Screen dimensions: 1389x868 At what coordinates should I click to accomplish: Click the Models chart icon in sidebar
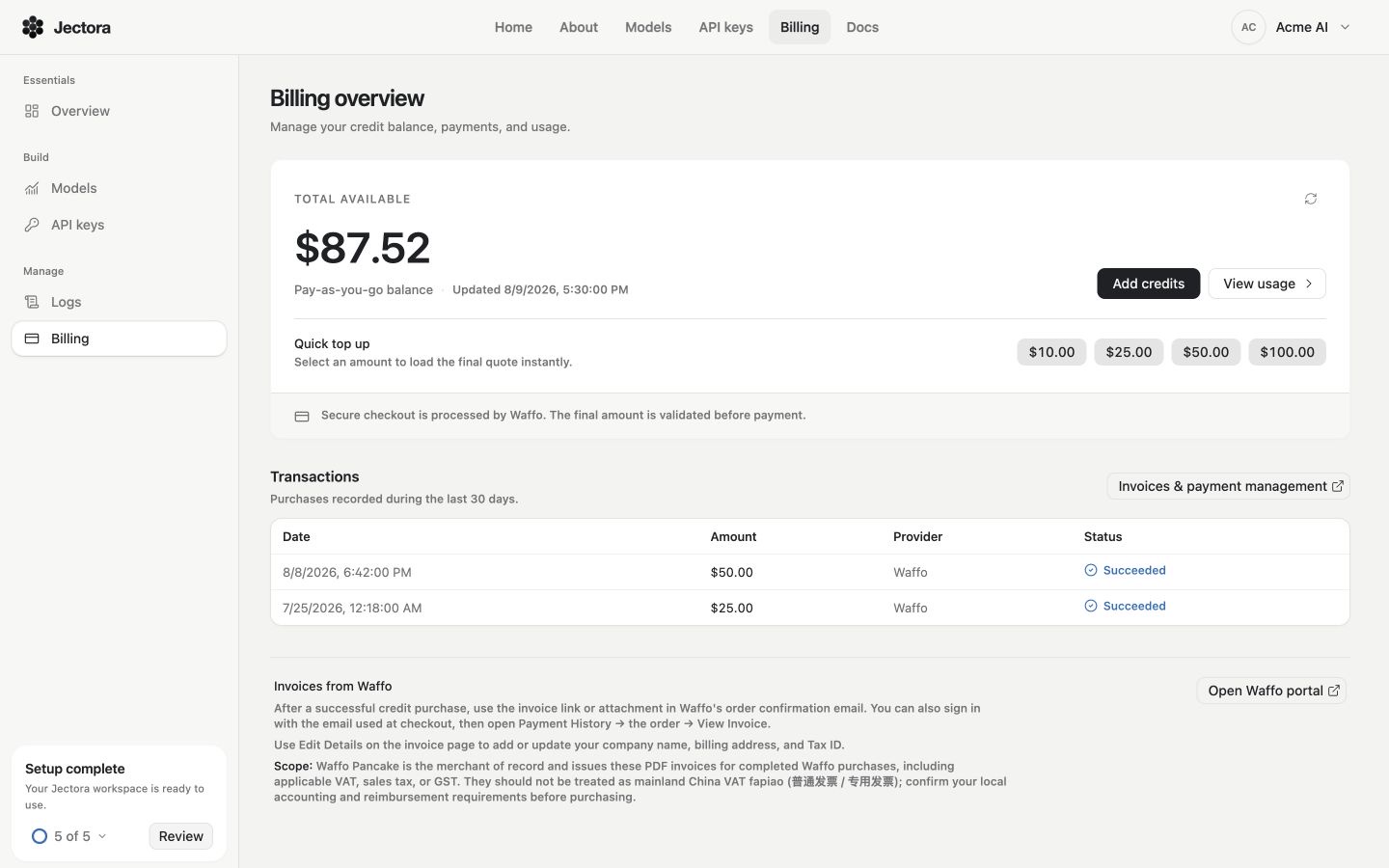click(32, 188)
